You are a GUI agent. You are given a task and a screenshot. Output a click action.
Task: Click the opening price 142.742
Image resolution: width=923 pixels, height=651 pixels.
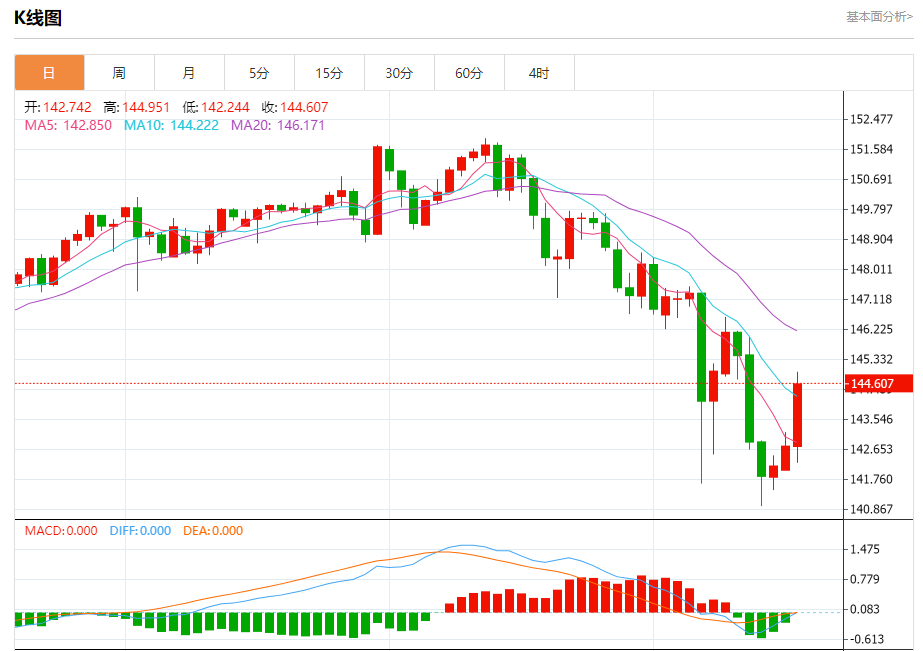click(x=67, y=107)
